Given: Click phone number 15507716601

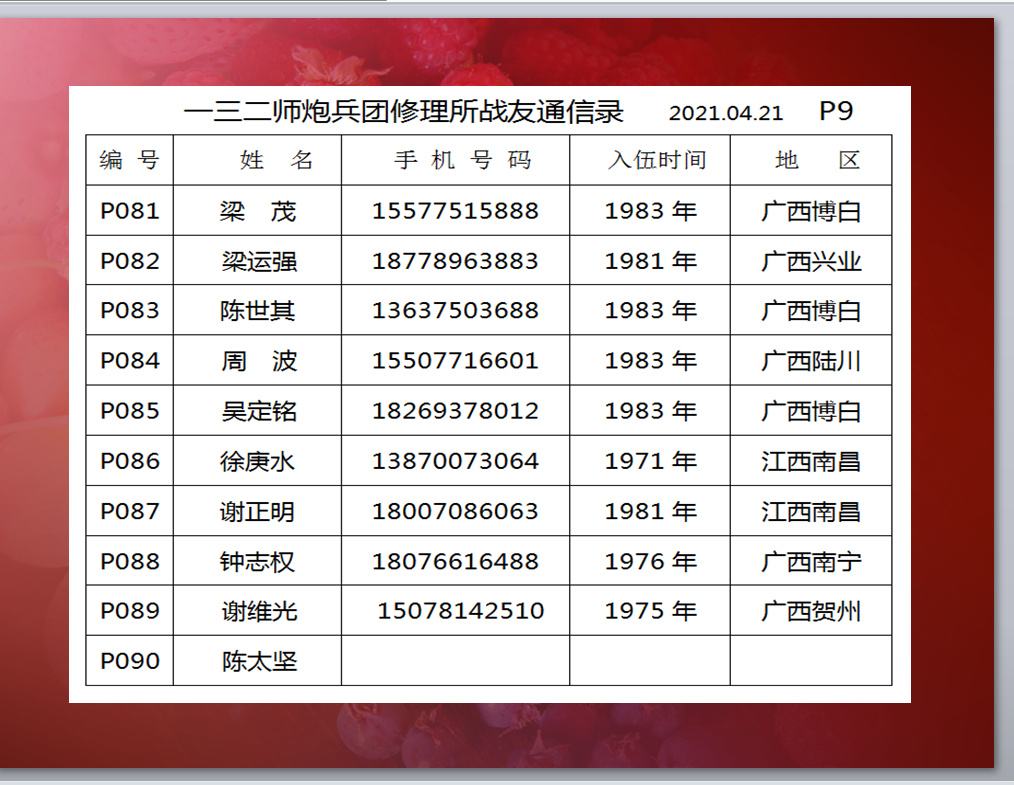Looking at the screenshot, I should pyautogui.click(x=455, y=361).
